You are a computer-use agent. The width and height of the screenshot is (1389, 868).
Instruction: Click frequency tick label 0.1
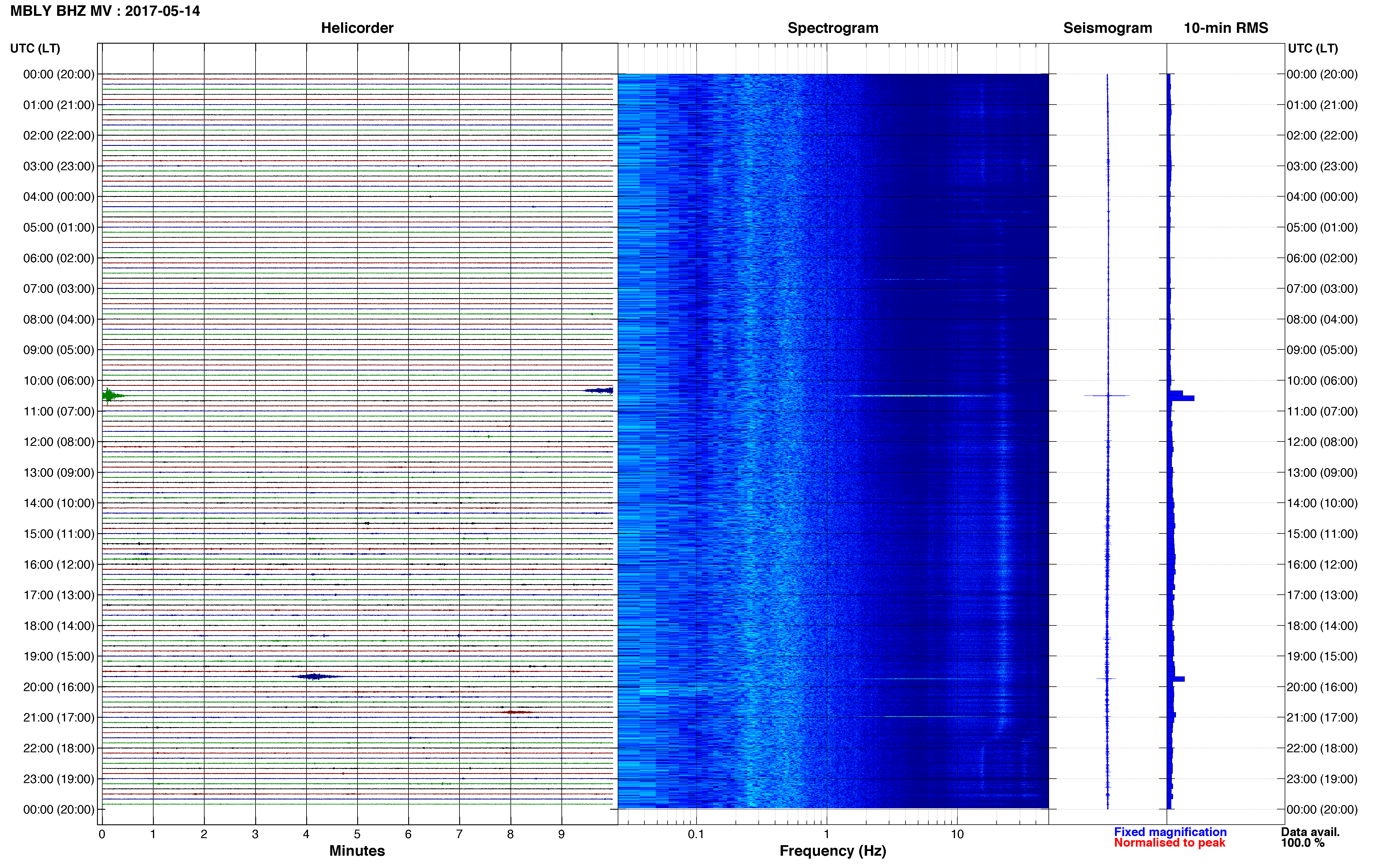pyautogui.click(x=696, y=834)
